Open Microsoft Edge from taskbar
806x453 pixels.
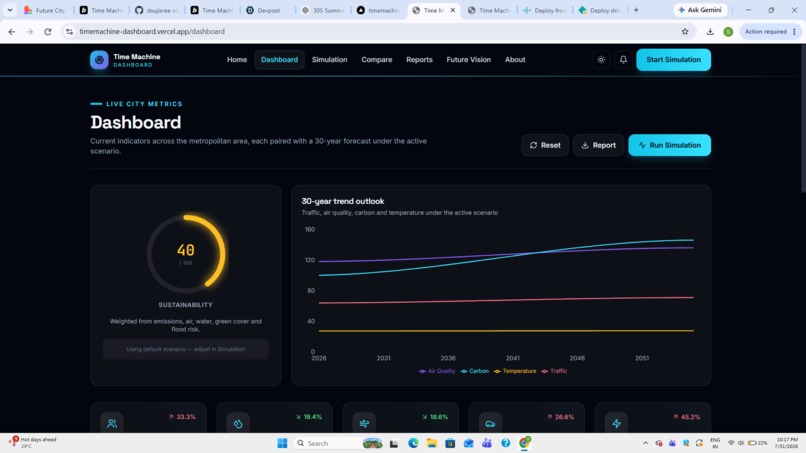click(x=413, y=443)
